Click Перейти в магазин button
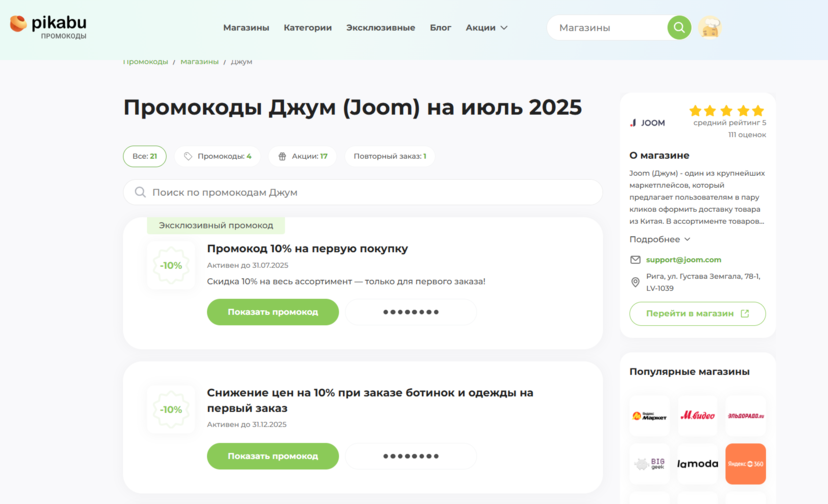Image resolution: width=828 pixels, height=504 pixels. point(698,314)
